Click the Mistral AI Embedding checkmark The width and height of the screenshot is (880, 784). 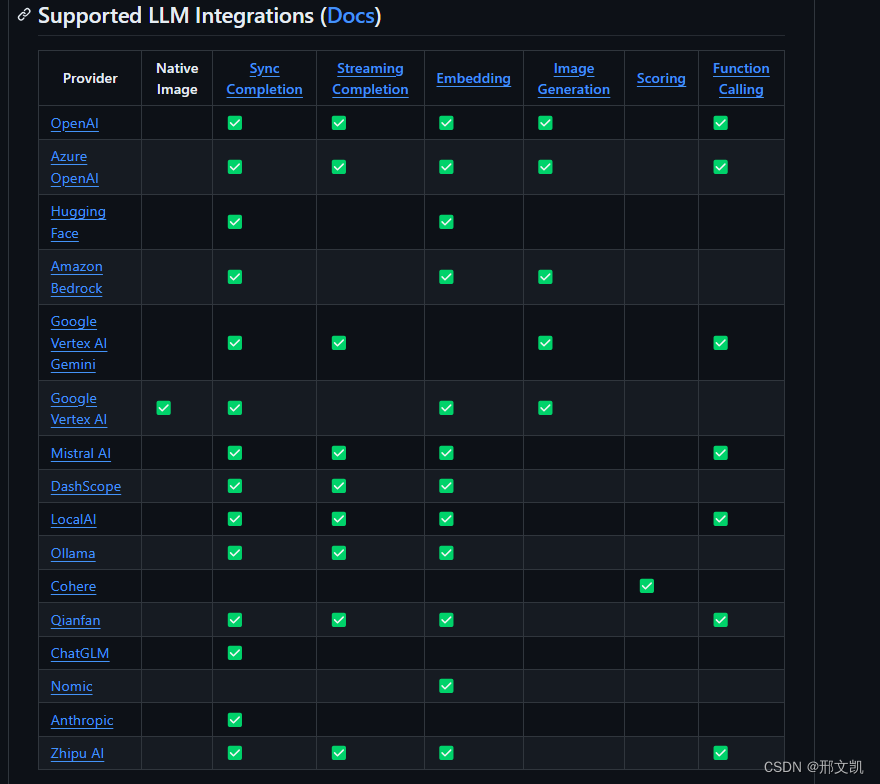point(446,453)
